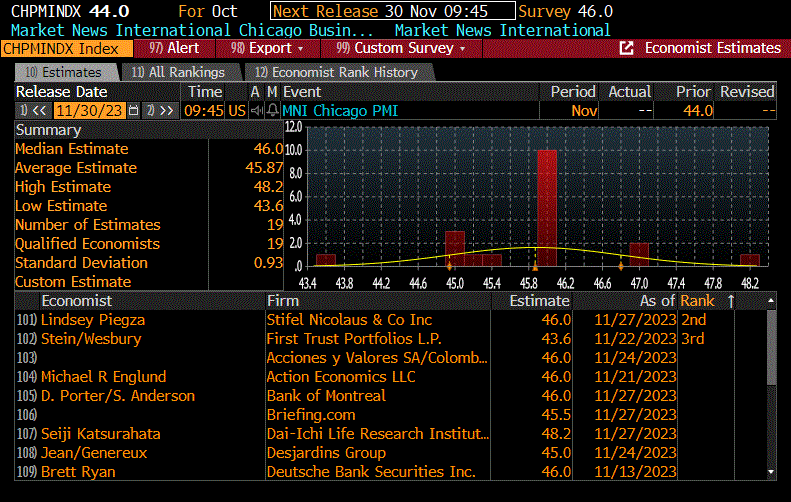The height and width of the screenshot is (502, 791).
Task: Click the Next Release 30 Nov 09:45 box
Action: pos(392,11)
